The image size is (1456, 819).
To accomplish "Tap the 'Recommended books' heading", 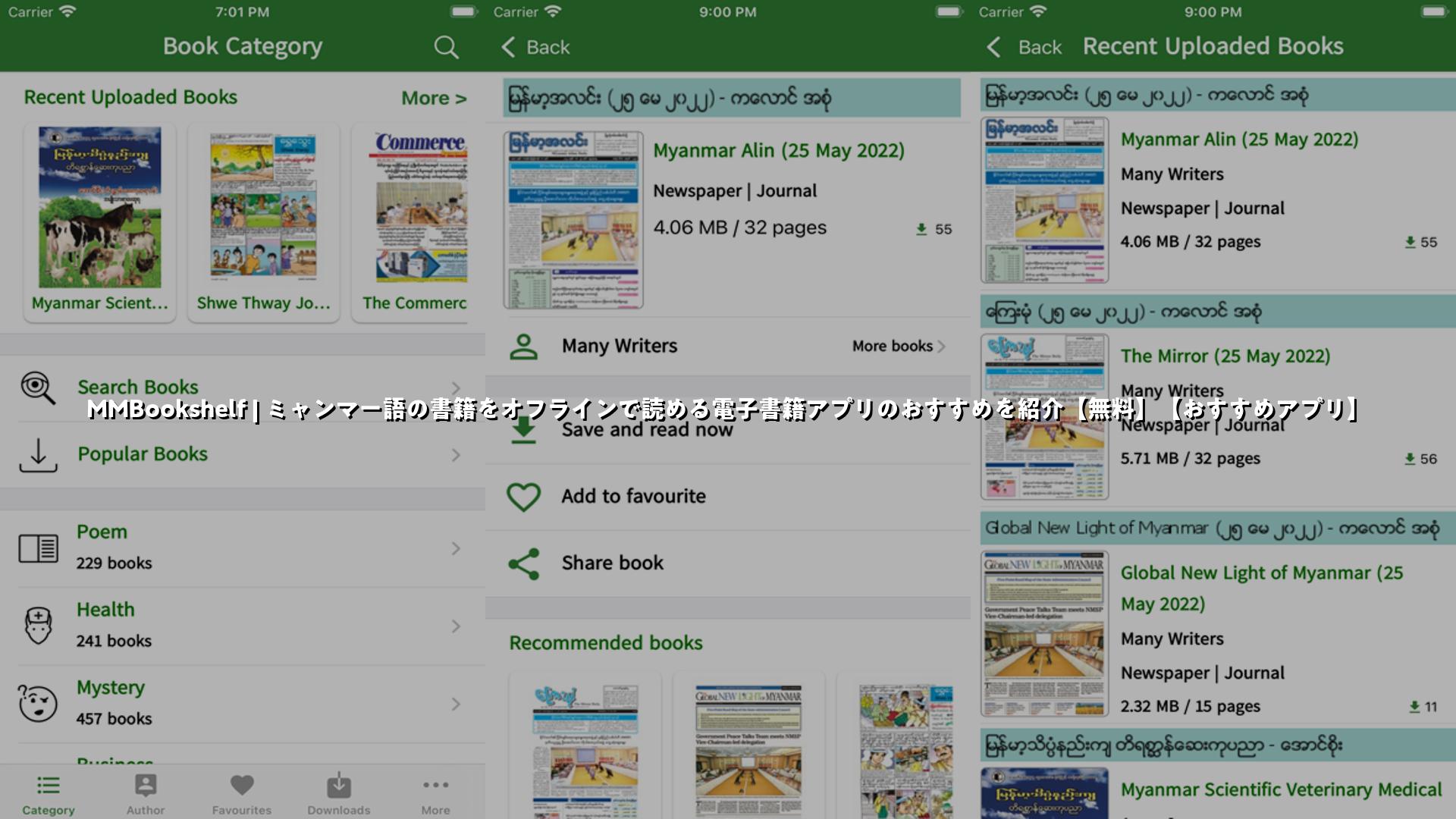I will click(606, 643).
